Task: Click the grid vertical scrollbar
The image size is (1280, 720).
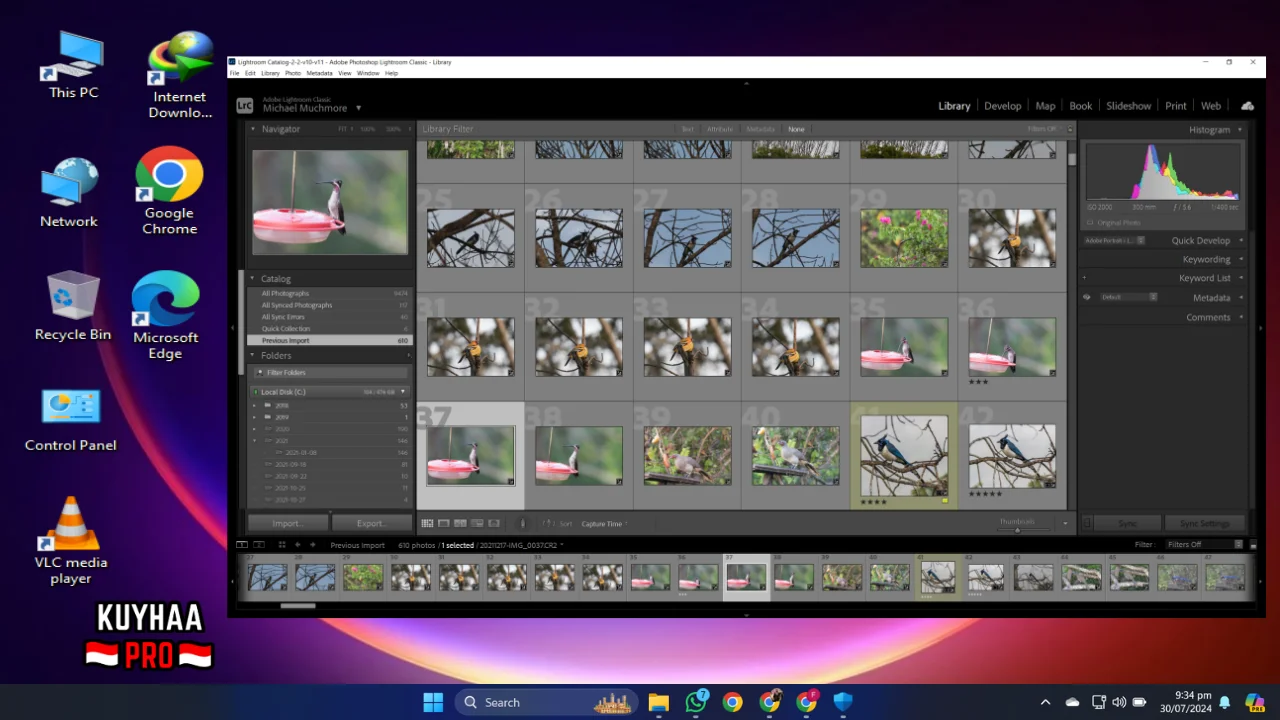Action: point(1072,158)
